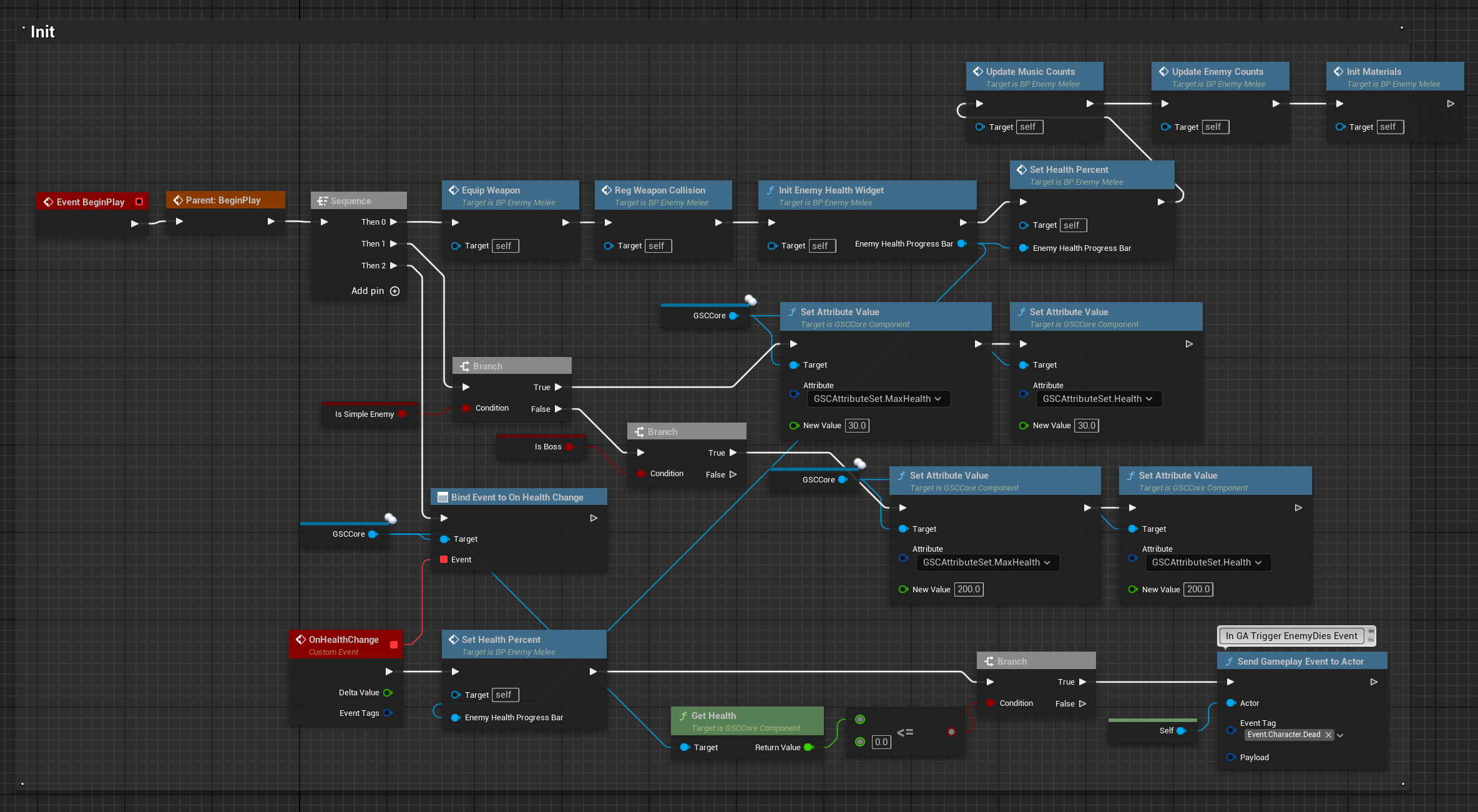Click the Init comment box title
Screen dimensions: 1478x812
(42, 32)
